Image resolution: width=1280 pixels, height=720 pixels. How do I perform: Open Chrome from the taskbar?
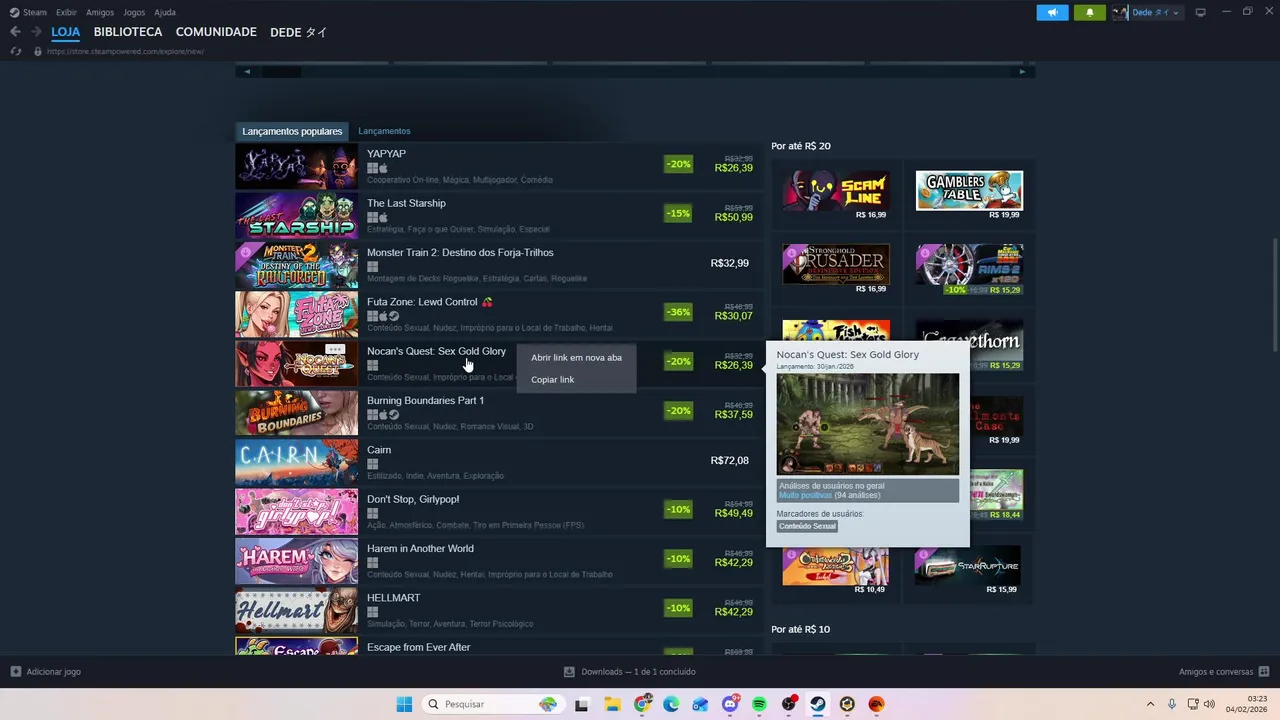tap(642, 704)
